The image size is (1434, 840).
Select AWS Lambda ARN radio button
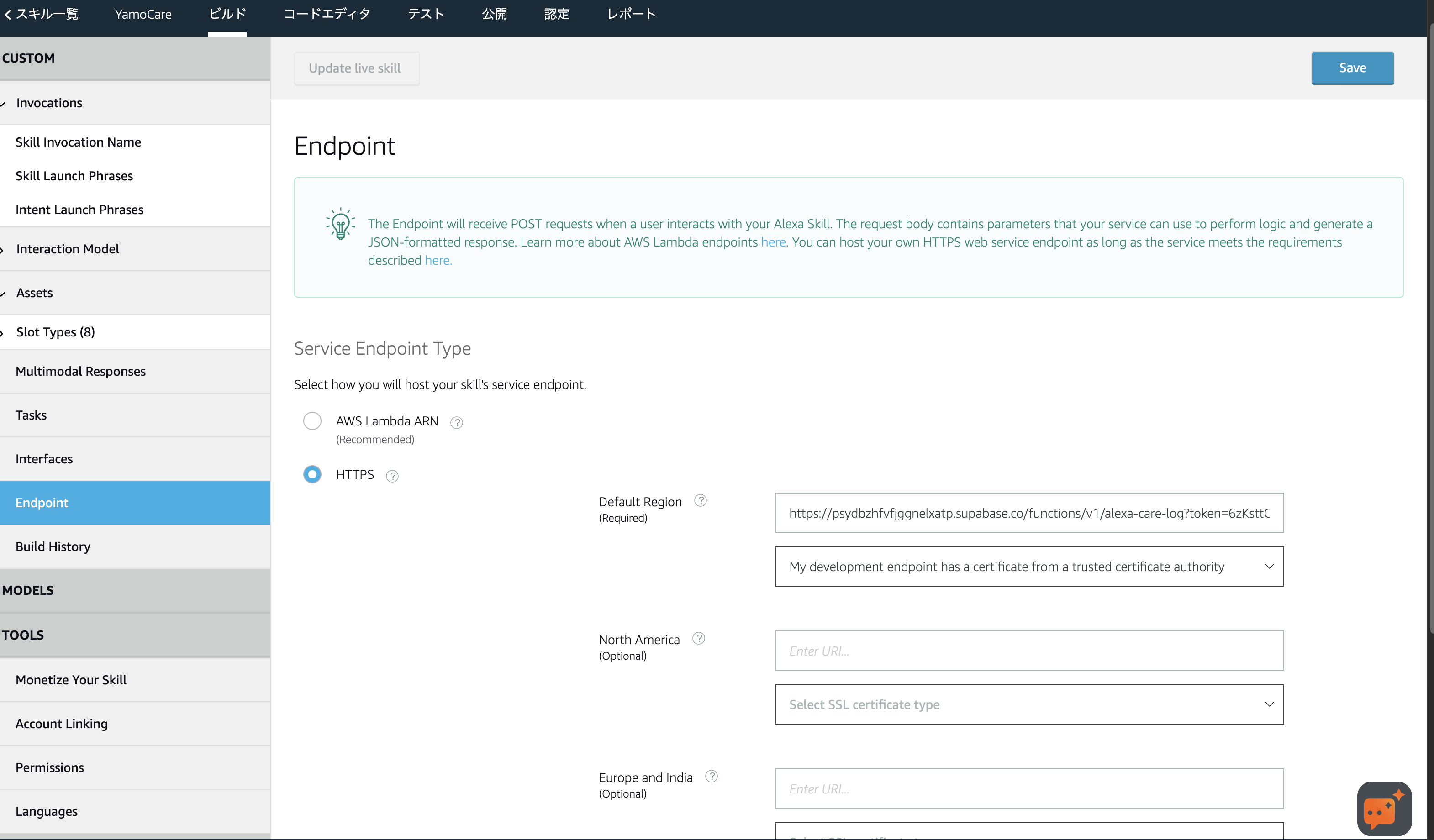[312, 421]
